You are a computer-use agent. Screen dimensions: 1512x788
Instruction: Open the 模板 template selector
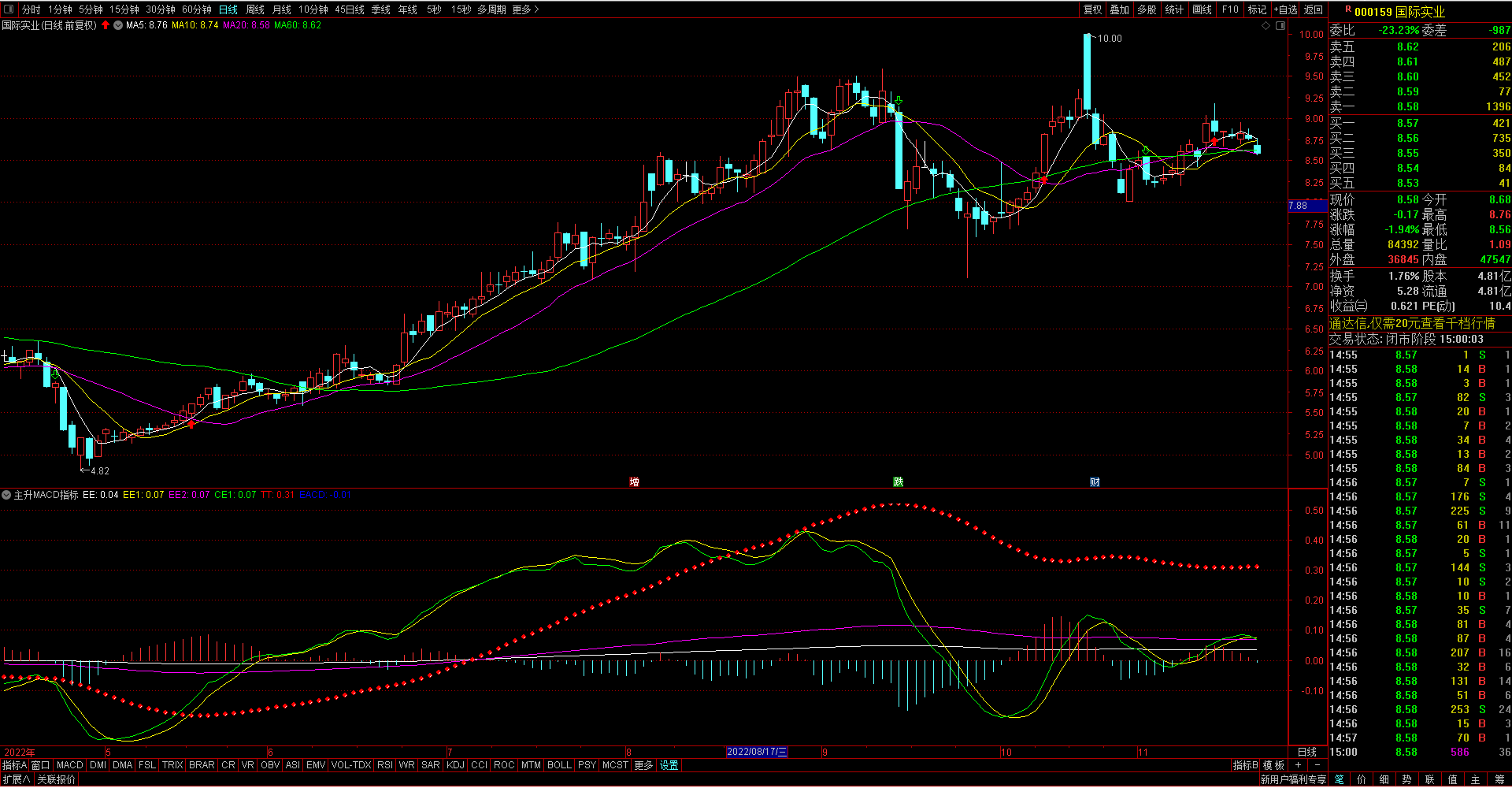[1273, 765]
